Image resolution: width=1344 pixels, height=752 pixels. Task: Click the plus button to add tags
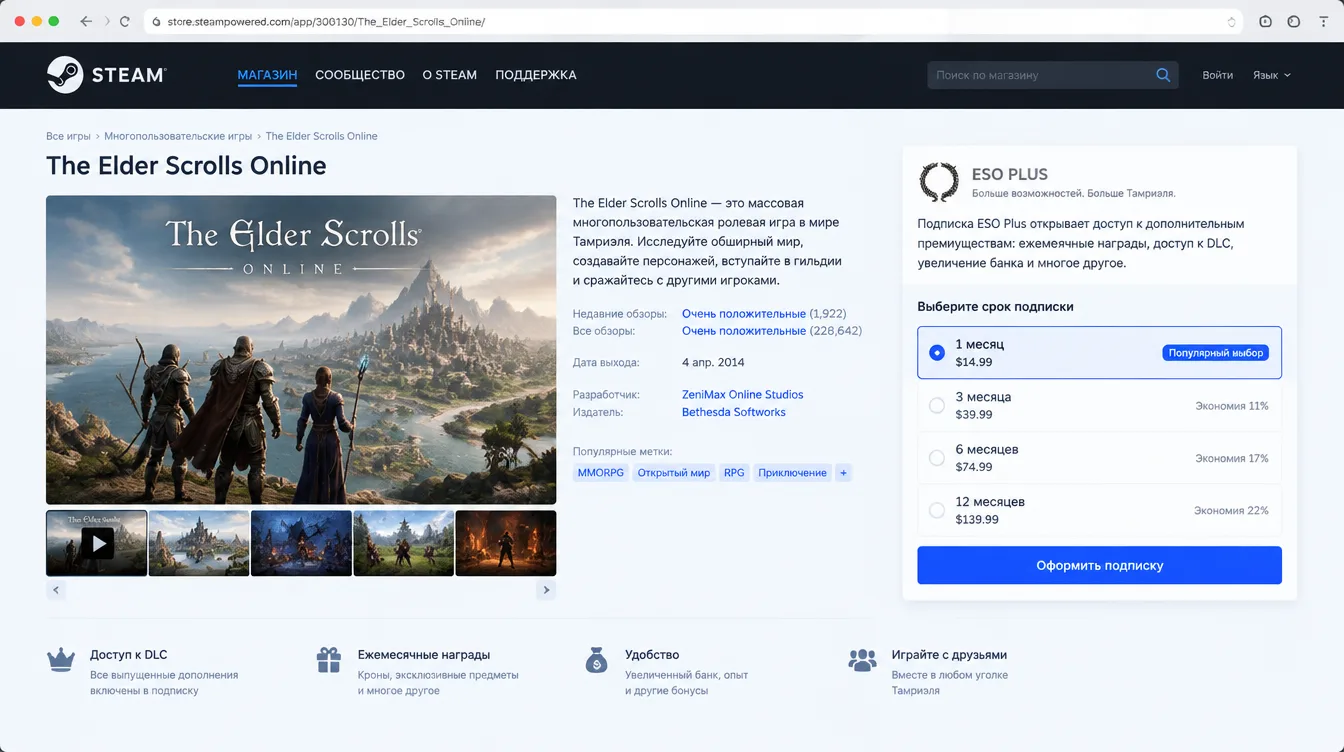[843, 473]
